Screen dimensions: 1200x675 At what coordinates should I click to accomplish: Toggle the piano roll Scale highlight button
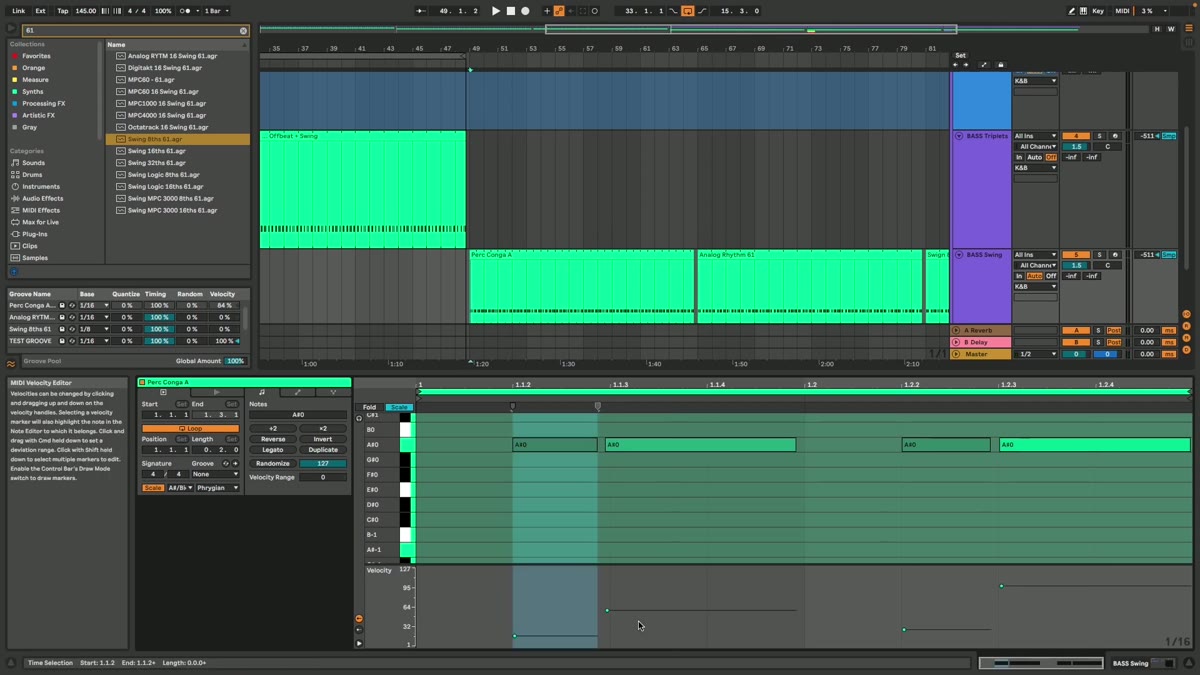coord(398,407)
